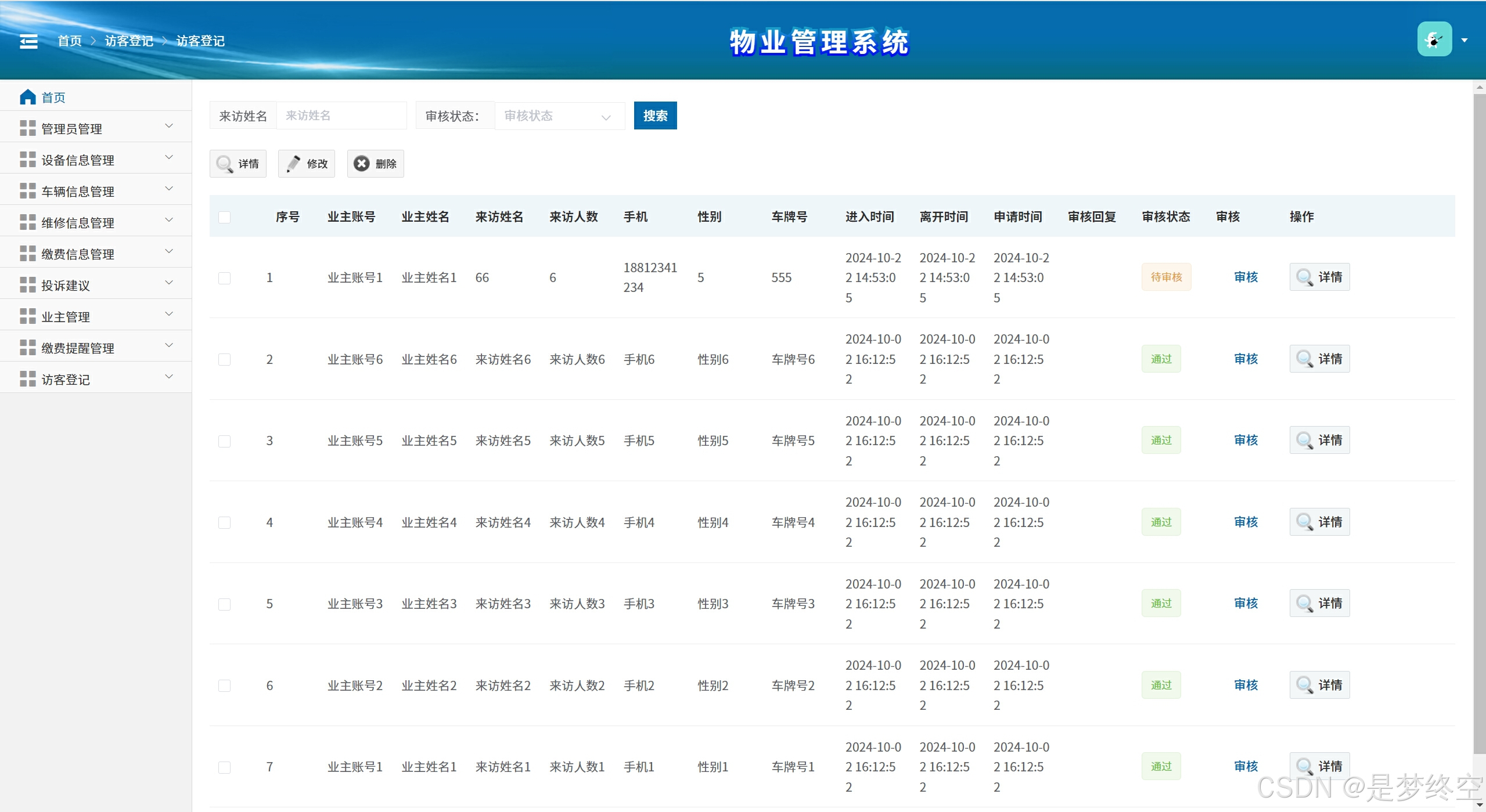
Task: Click the 审核 link in row 2
Action: coord(1246,359)
